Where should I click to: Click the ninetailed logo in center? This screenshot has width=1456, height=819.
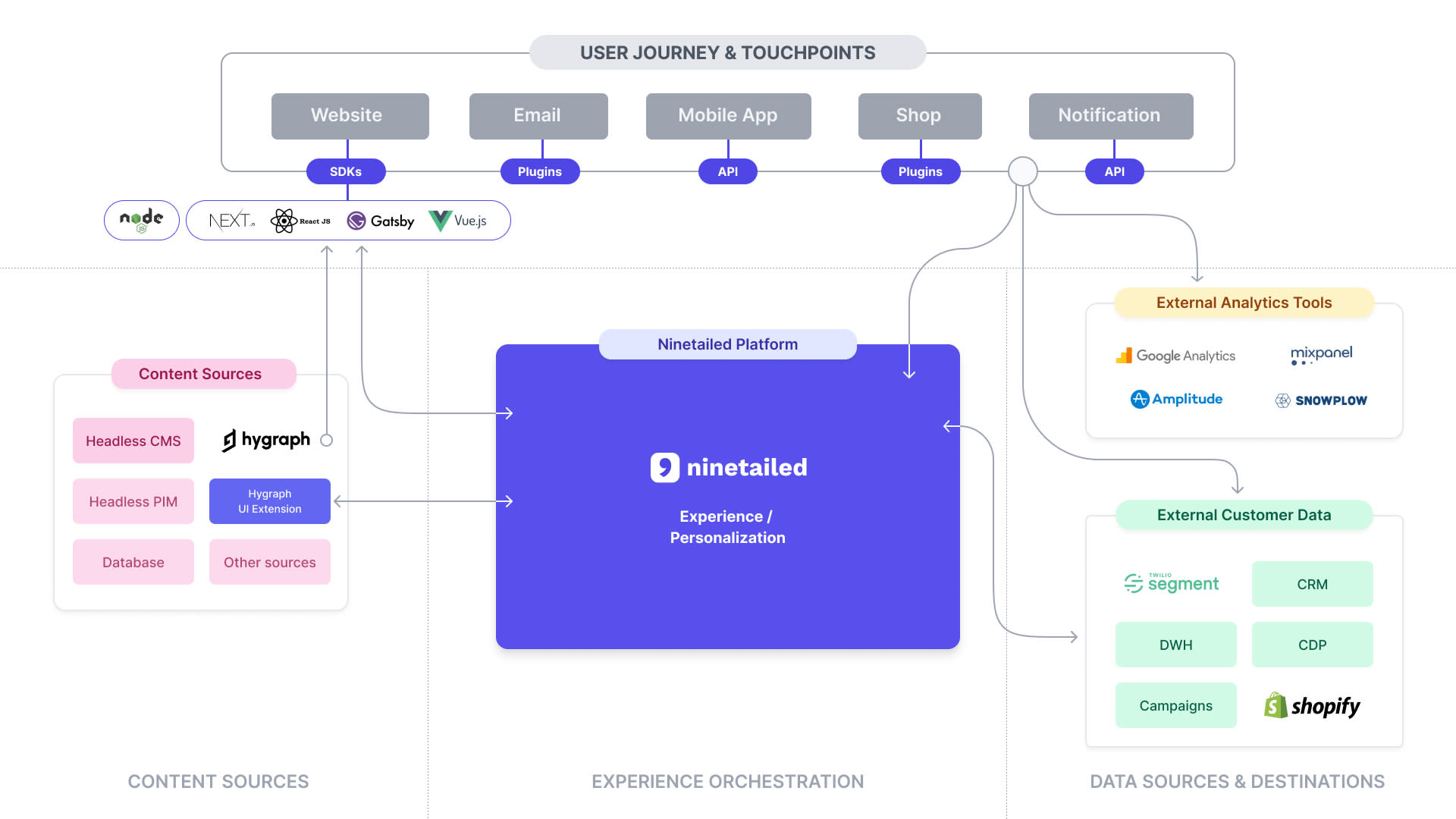[728, 467]
